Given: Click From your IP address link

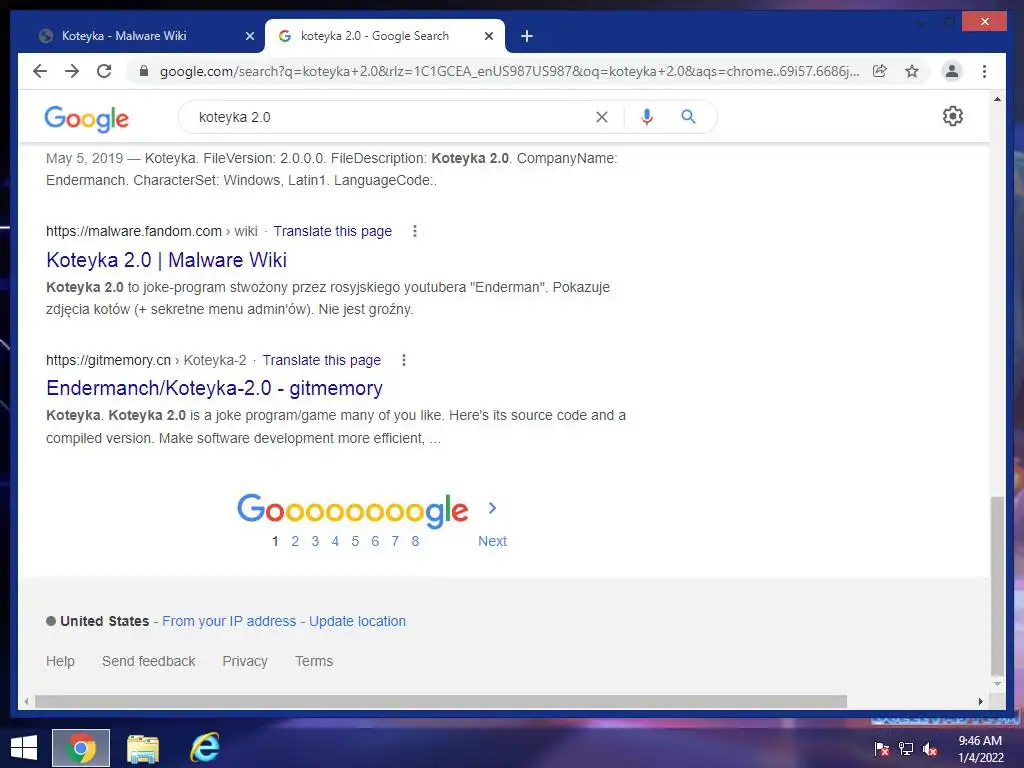Looking at the screenshot, I should click(x=229, y=621).
